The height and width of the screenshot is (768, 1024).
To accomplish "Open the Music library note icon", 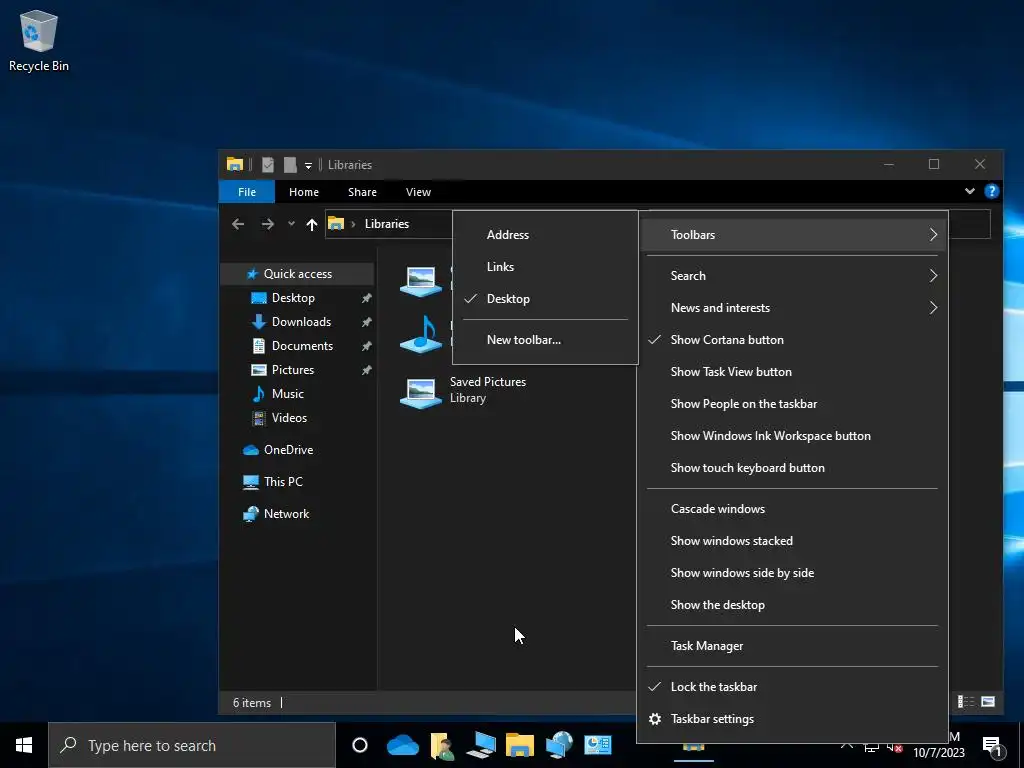I will 421,334.
